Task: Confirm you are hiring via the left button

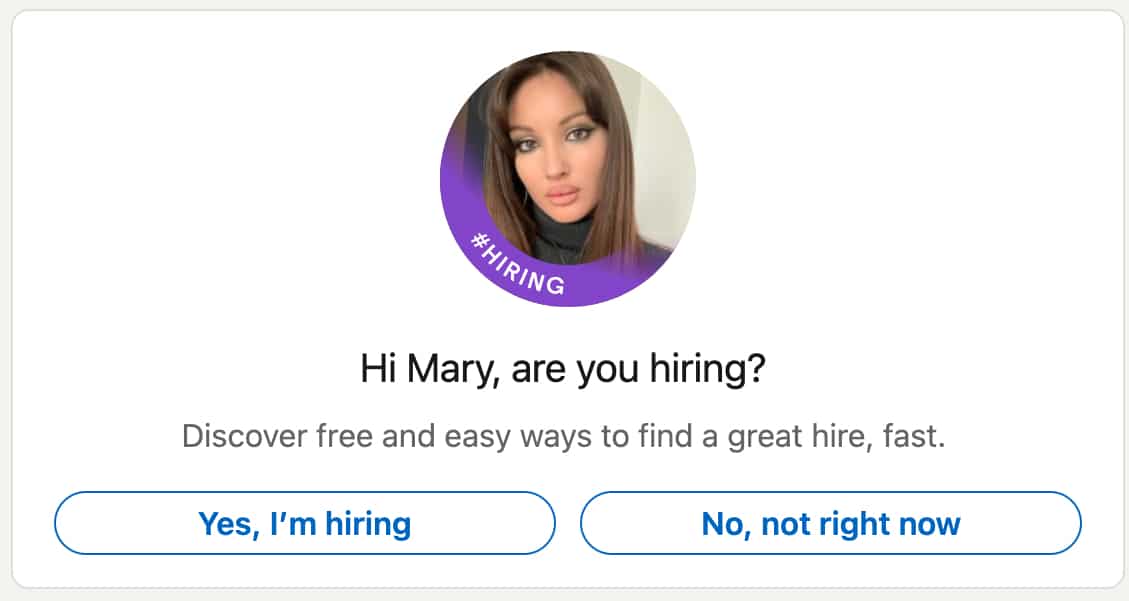Action: [305, 523]
